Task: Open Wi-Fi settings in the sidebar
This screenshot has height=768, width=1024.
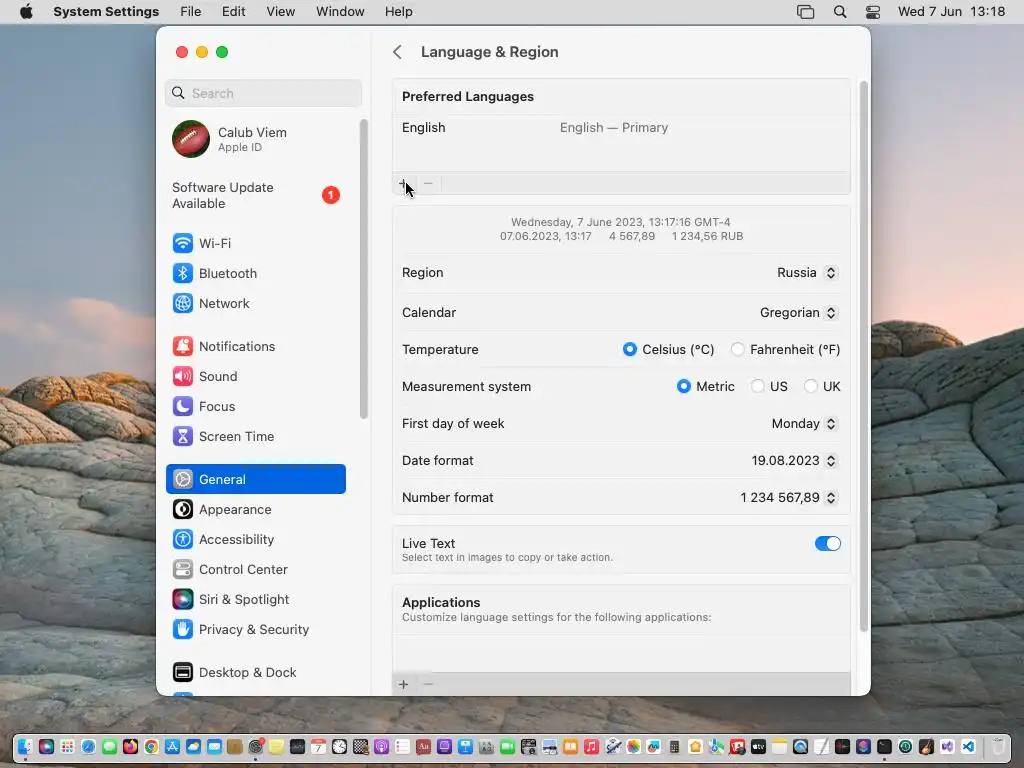Action: pos(255,243)
